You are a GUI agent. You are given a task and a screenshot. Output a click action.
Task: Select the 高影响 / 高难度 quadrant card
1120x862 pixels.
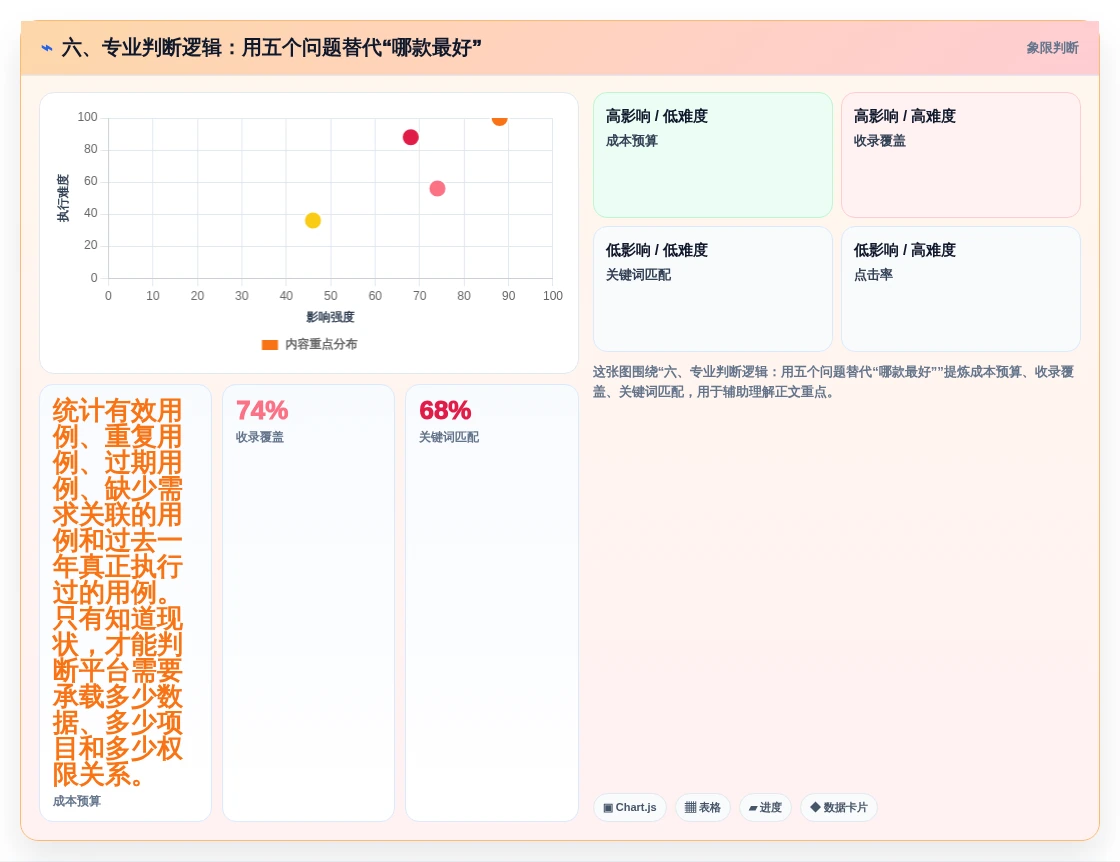(x=961, y=155)
